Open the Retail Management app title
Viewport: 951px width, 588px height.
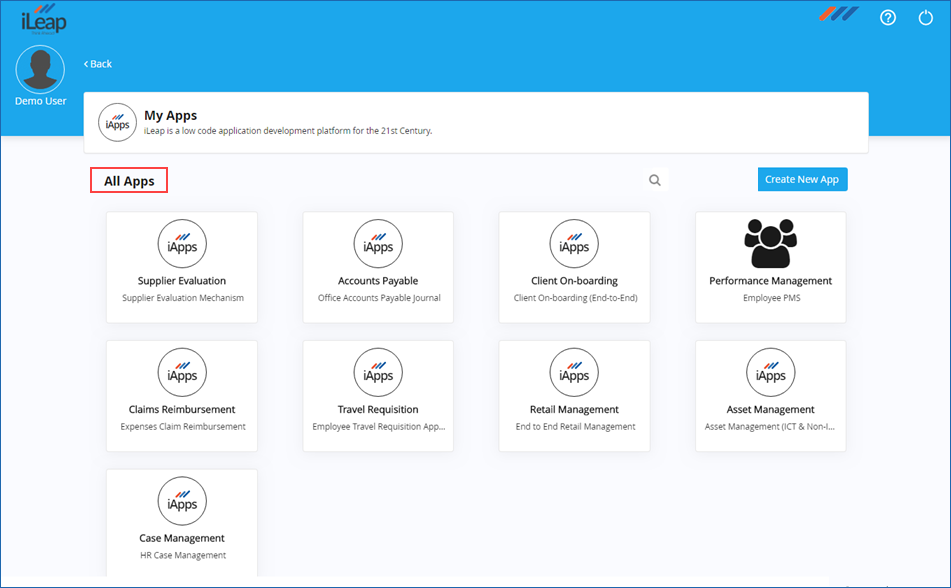tap(574, 410)
